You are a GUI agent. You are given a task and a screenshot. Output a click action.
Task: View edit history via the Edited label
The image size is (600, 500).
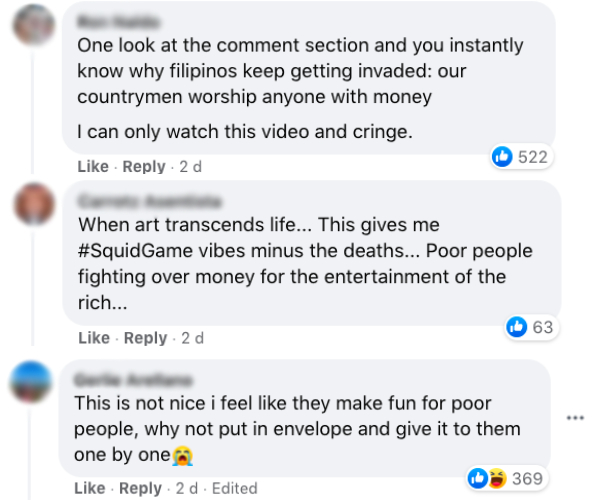pos(234,488)
